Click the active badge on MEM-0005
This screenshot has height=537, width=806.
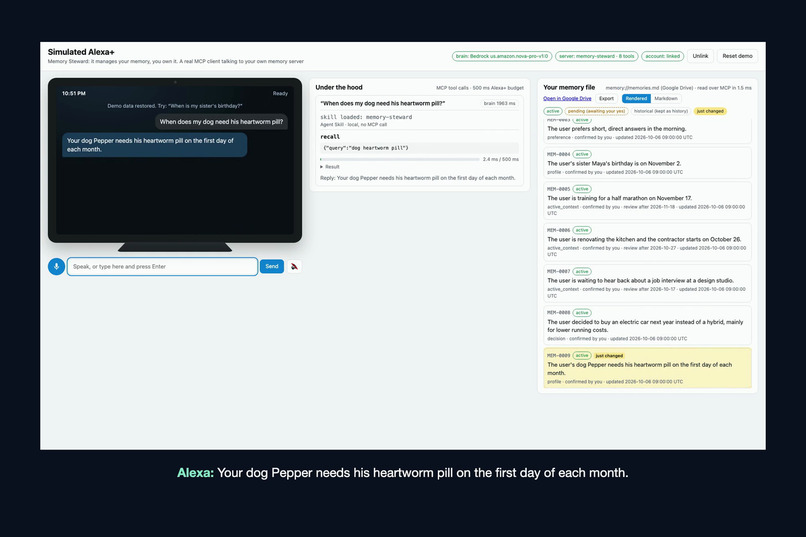(582, 189)
